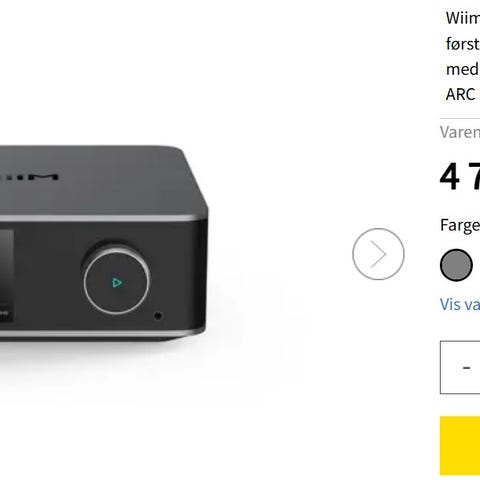Open the blue "Vis va" link
This screenshot has width=480, height=480.
(x=460, y=304)
